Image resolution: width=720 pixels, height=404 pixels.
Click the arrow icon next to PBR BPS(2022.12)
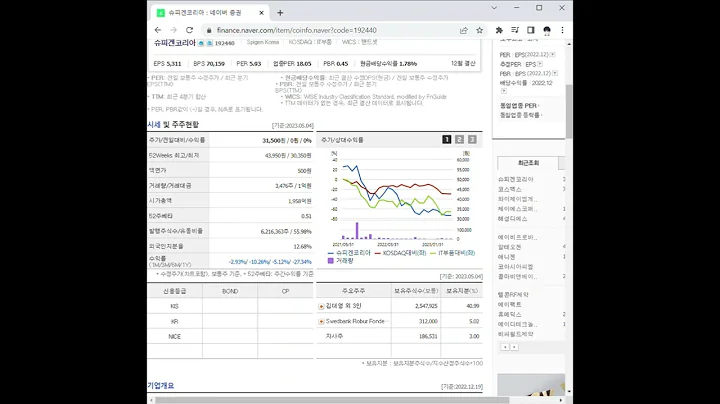pos(555,73)
